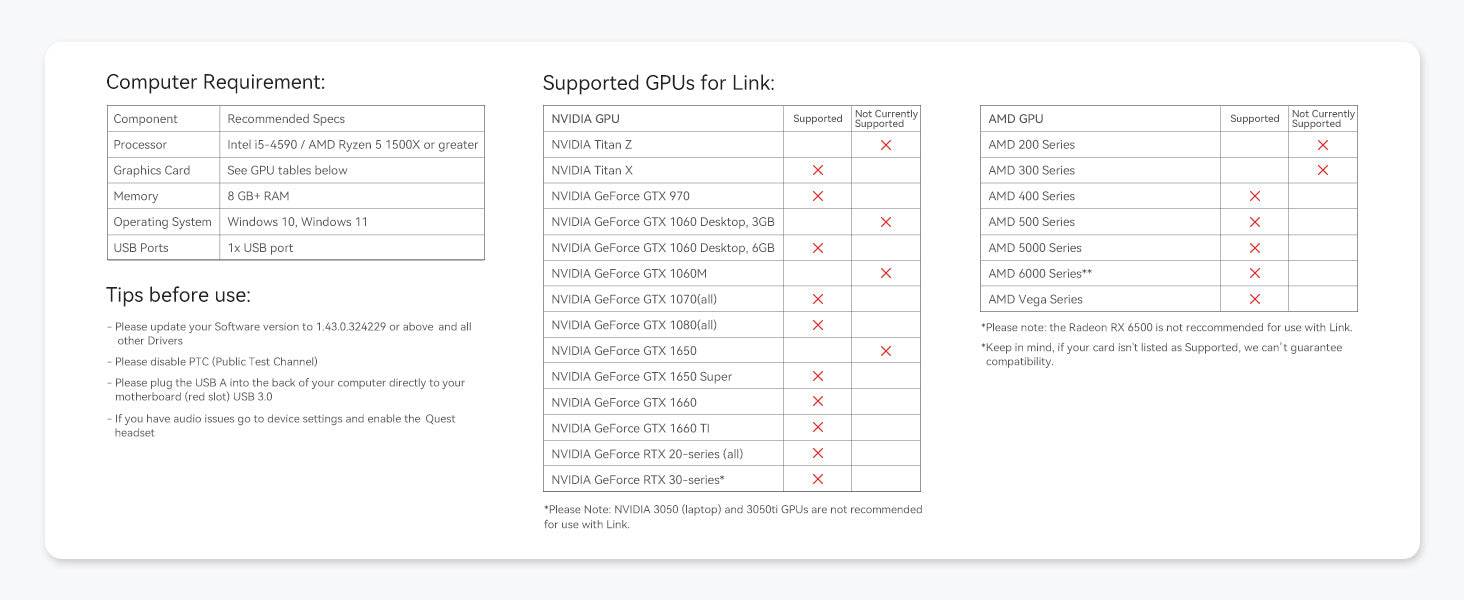Click the red X for AMD 6000 Series

(1254, 273)
